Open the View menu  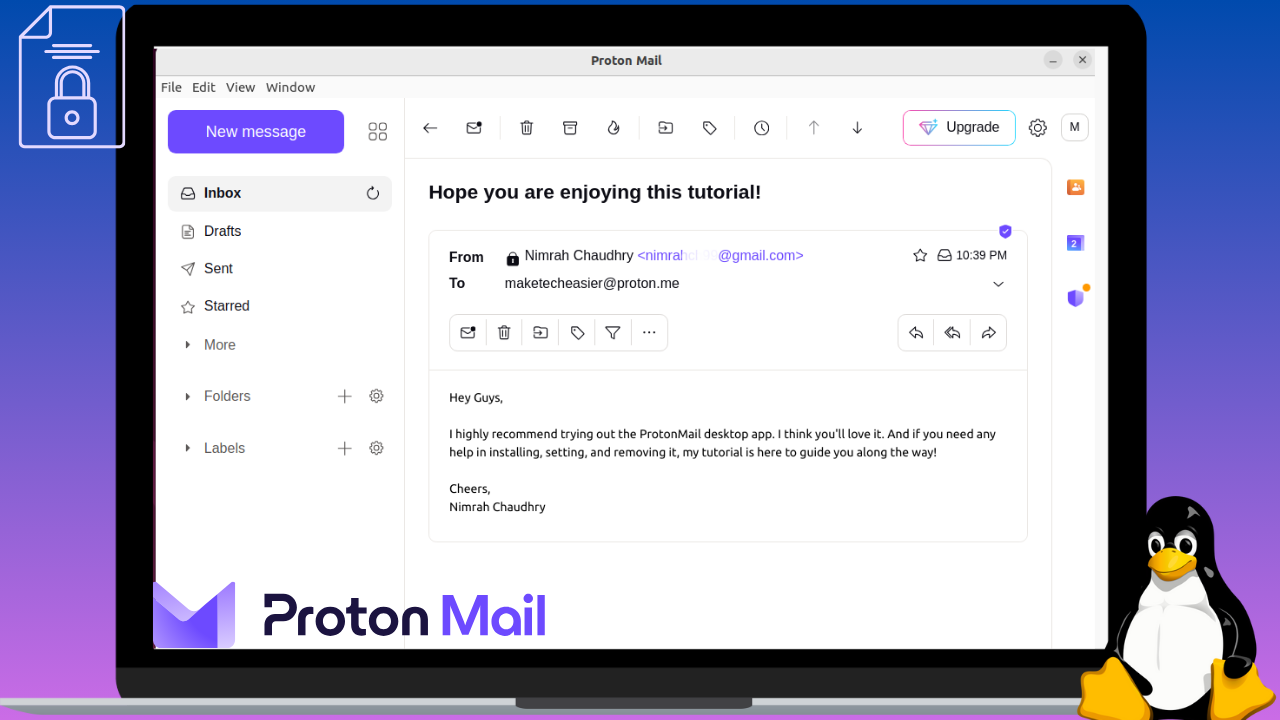pyautogui.click(x=240, y=87)
